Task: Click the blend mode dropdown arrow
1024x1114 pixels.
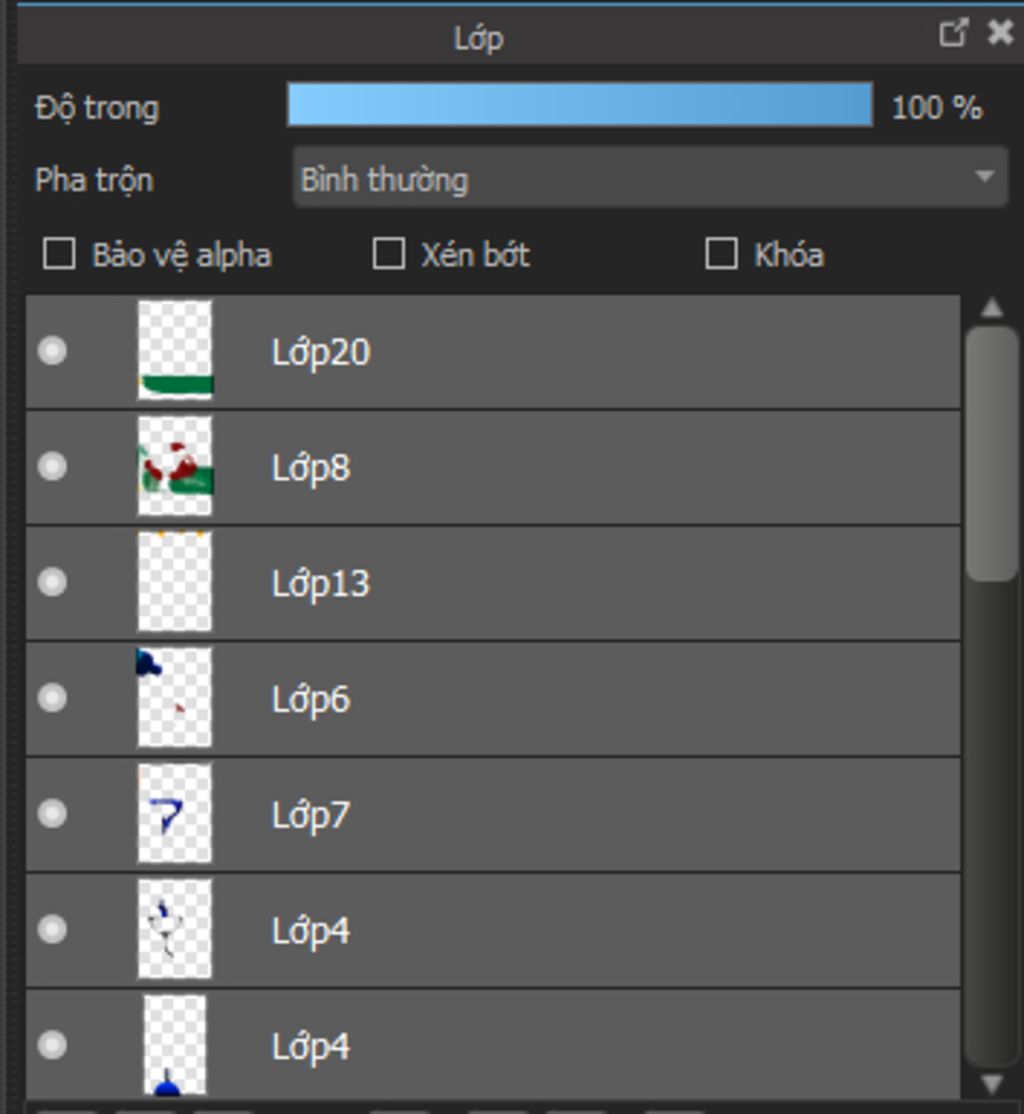Action: [x=984, y=178]
